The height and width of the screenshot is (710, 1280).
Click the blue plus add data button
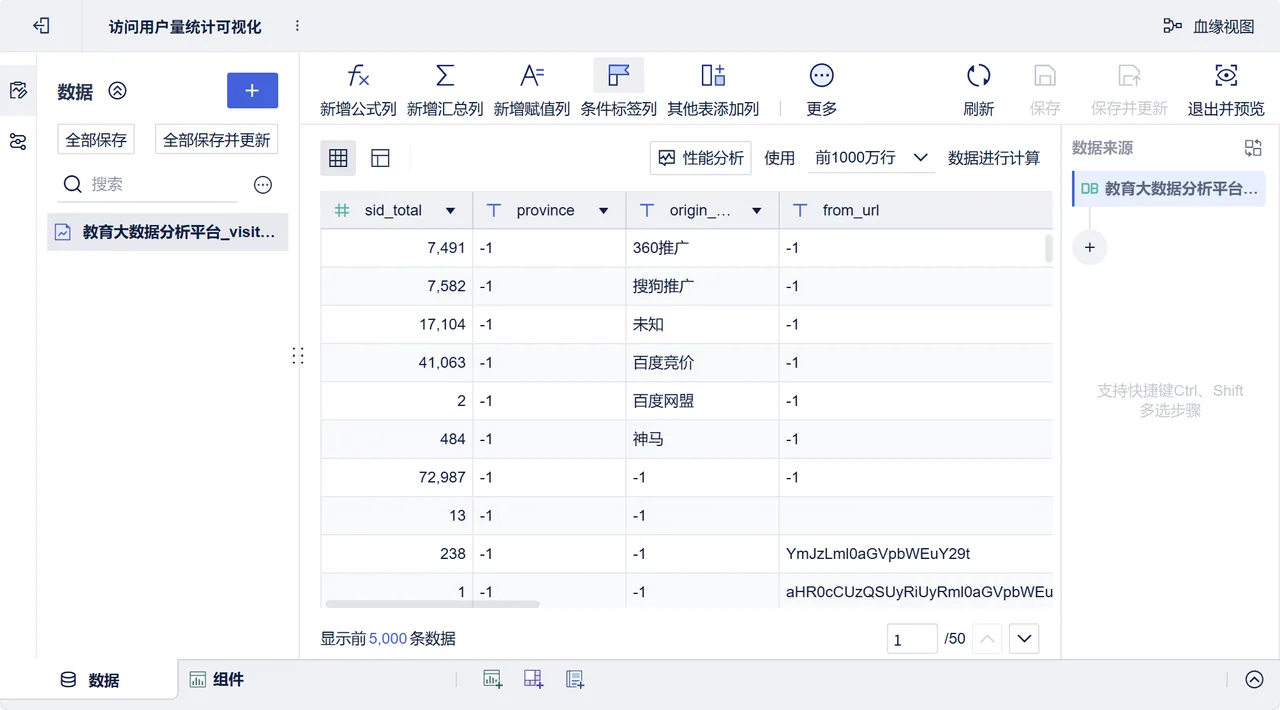click(252, 90)
